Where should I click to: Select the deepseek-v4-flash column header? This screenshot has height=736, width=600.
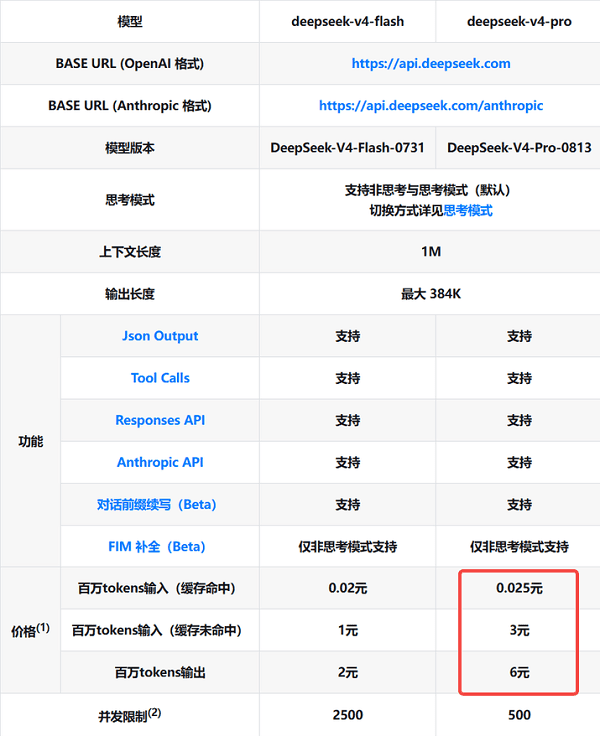[347, 22]
